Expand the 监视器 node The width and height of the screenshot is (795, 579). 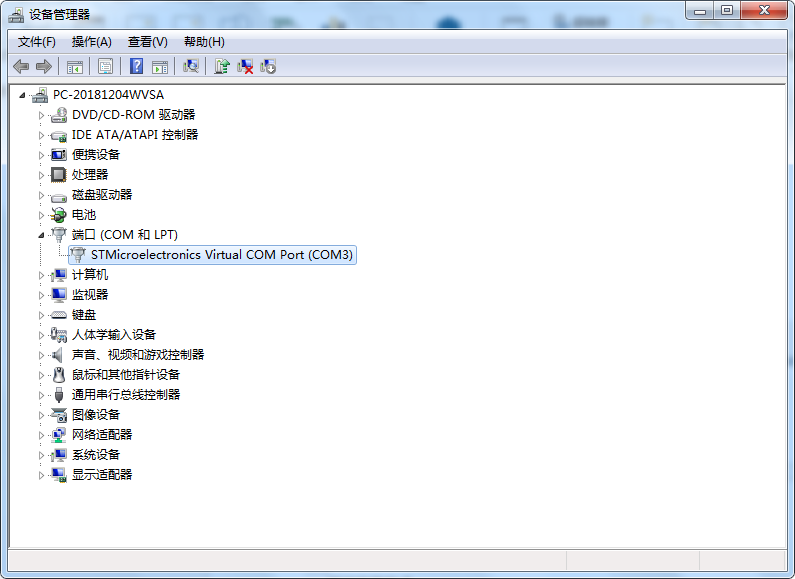click(x=42, y=295)
